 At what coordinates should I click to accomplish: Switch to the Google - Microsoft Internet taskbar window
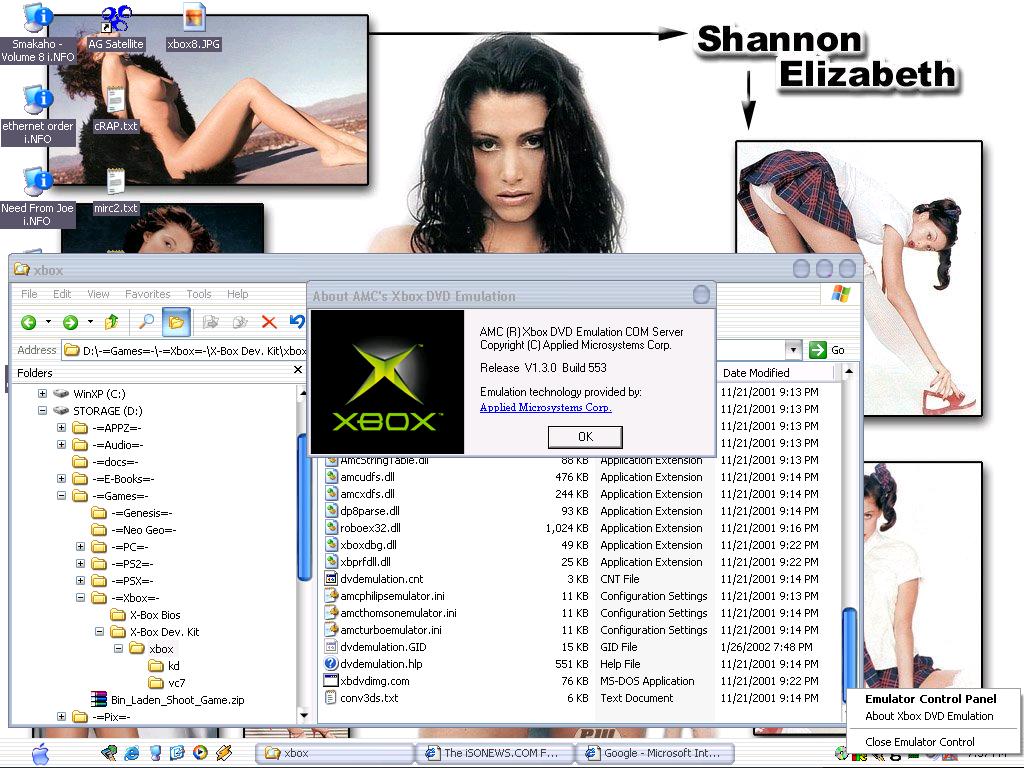655,753
